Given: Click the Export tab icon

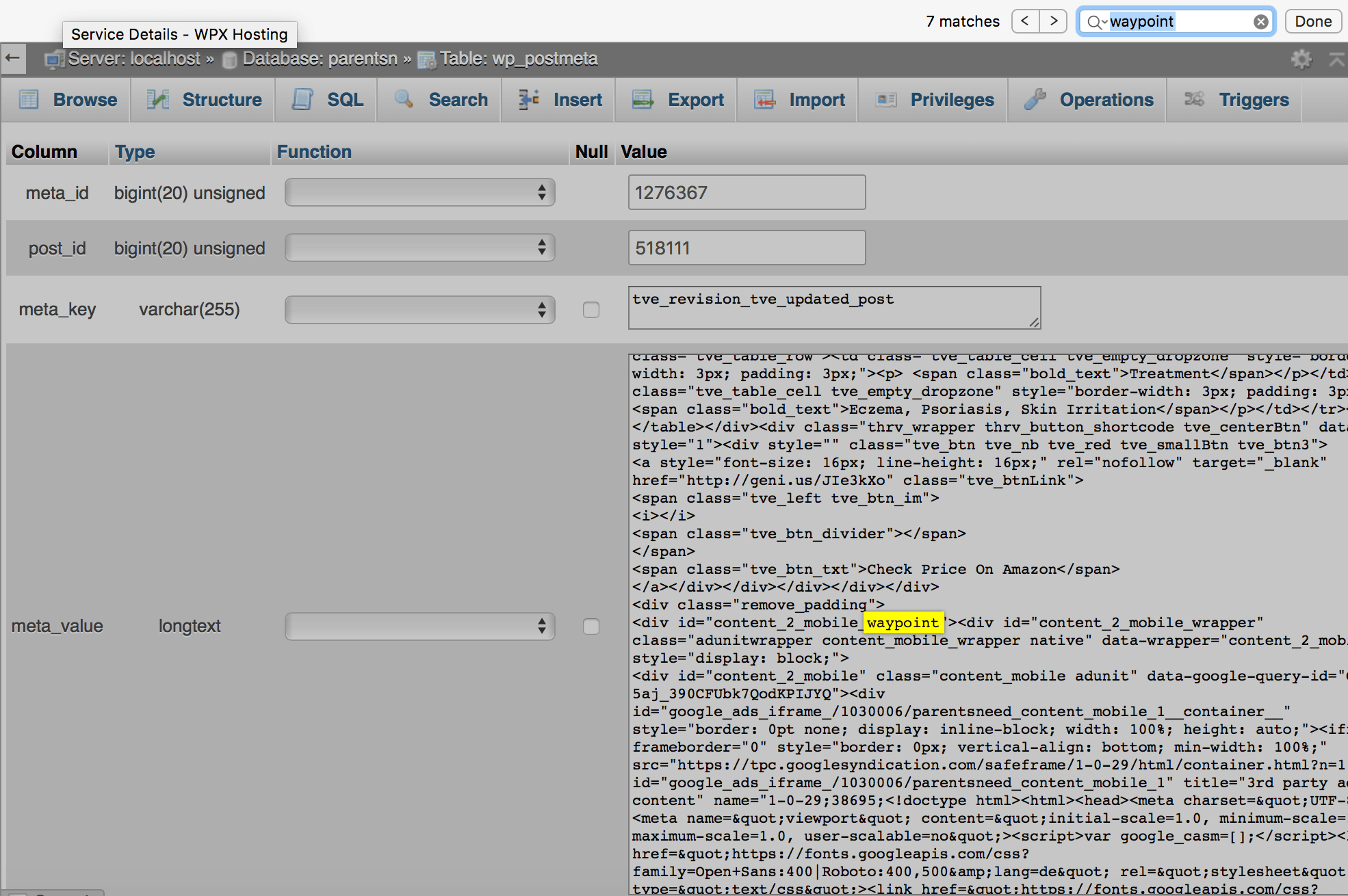Looking at the screenshot, I should (x=643, y=100).
